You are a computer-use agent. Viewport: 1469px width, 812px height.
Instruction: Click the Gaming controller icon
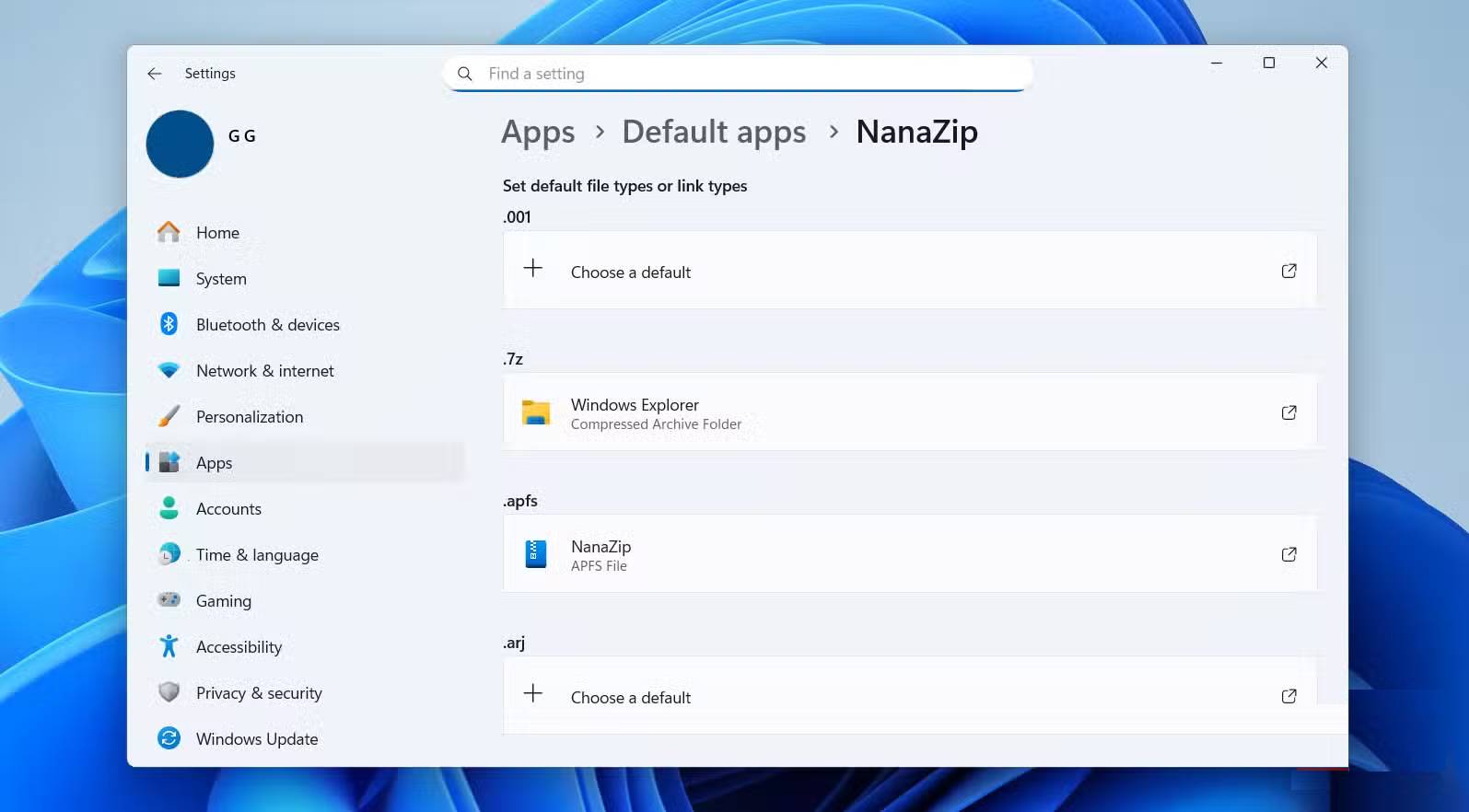[169, 600]
